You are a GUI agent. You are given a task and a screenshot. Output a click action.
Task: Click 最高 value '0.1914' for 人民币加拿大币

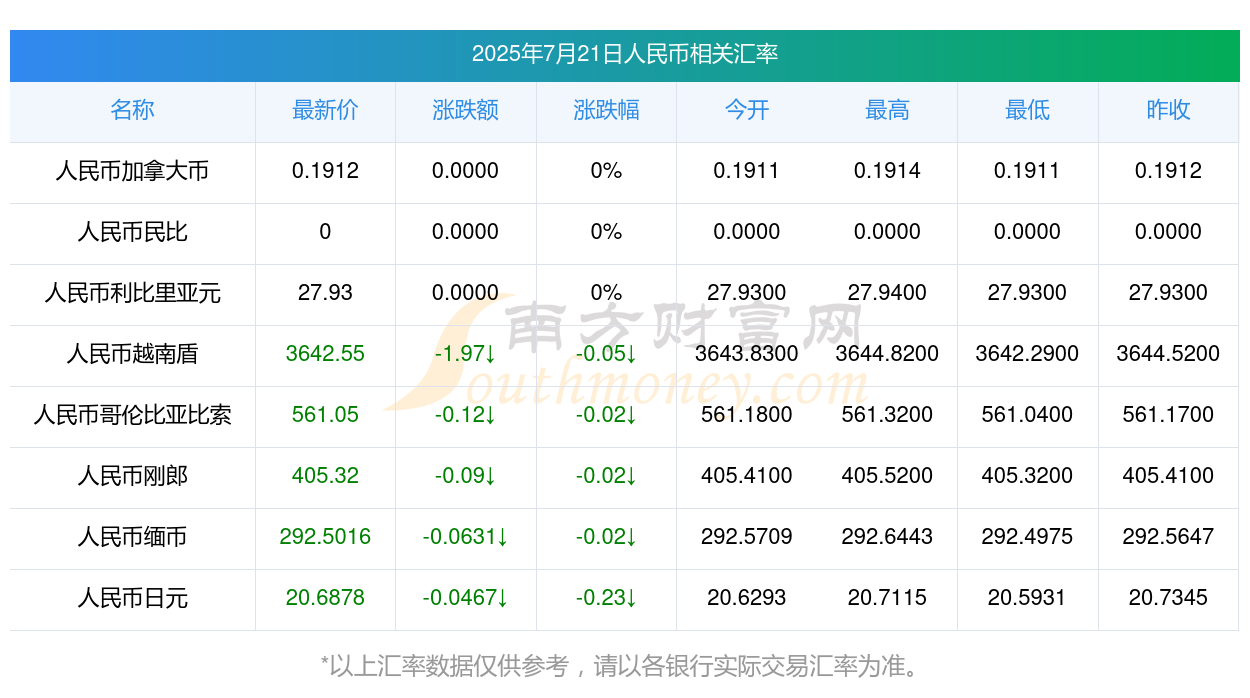click(887, 171)
